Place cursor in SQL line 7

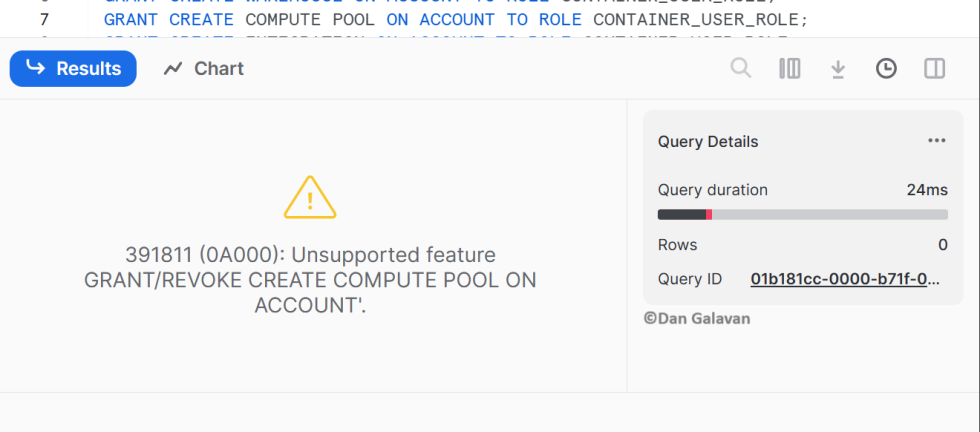456,20
